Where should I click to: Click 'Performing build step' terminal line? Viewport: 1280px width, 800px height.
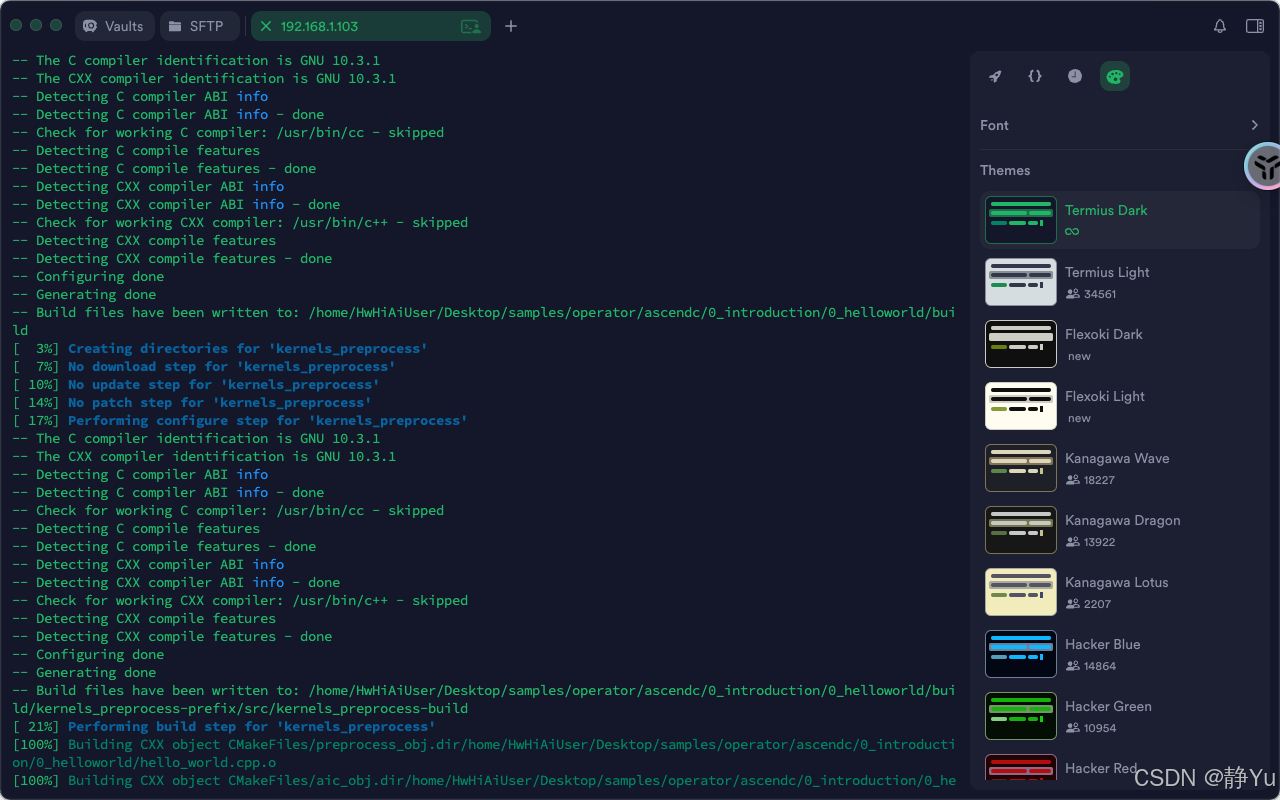pos(224,726)
